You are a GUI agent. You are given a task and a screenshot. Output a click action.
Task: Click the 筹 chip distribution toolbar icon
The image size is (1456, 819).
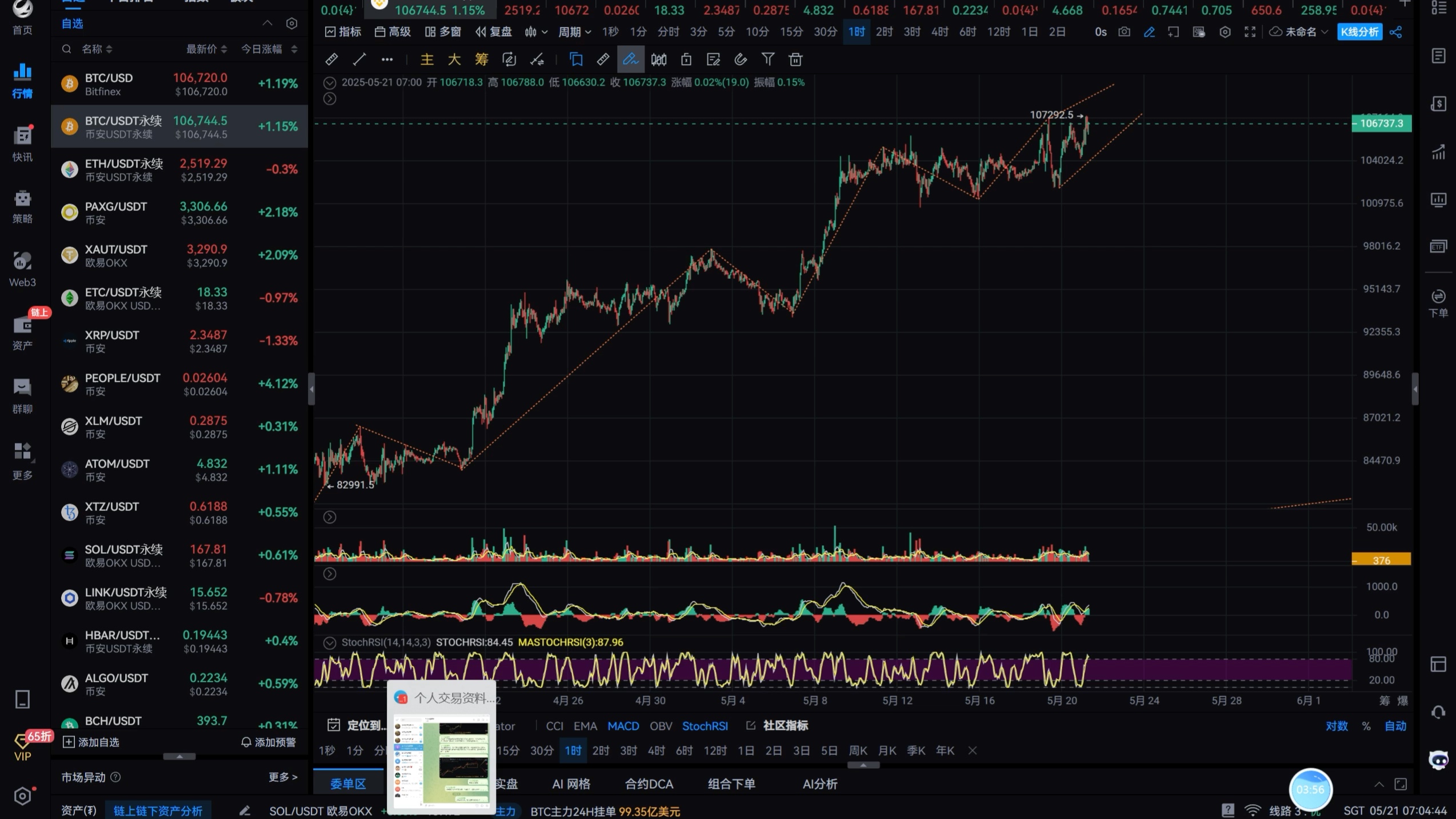[482, 59]
